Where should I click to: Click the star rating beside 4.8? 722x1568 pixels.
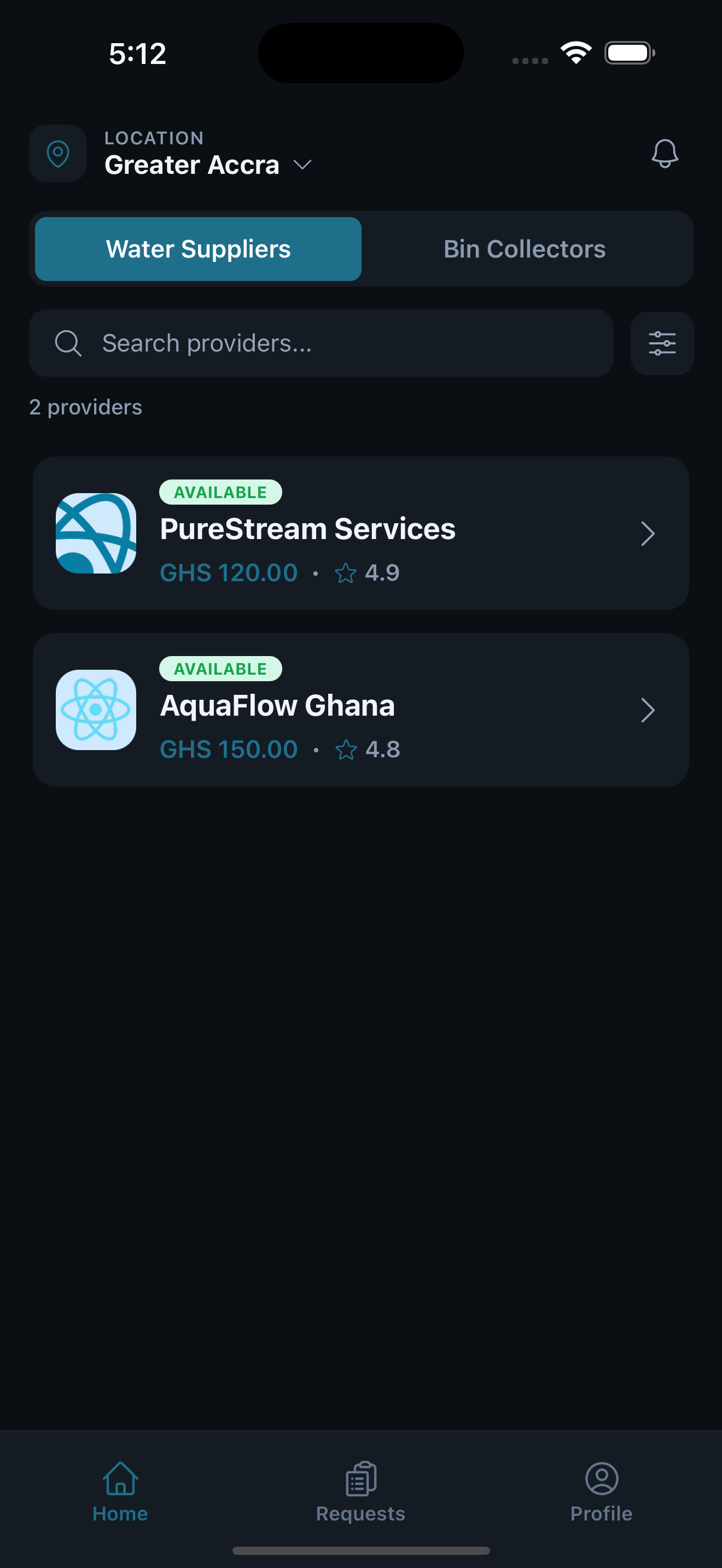pos(346,750)
